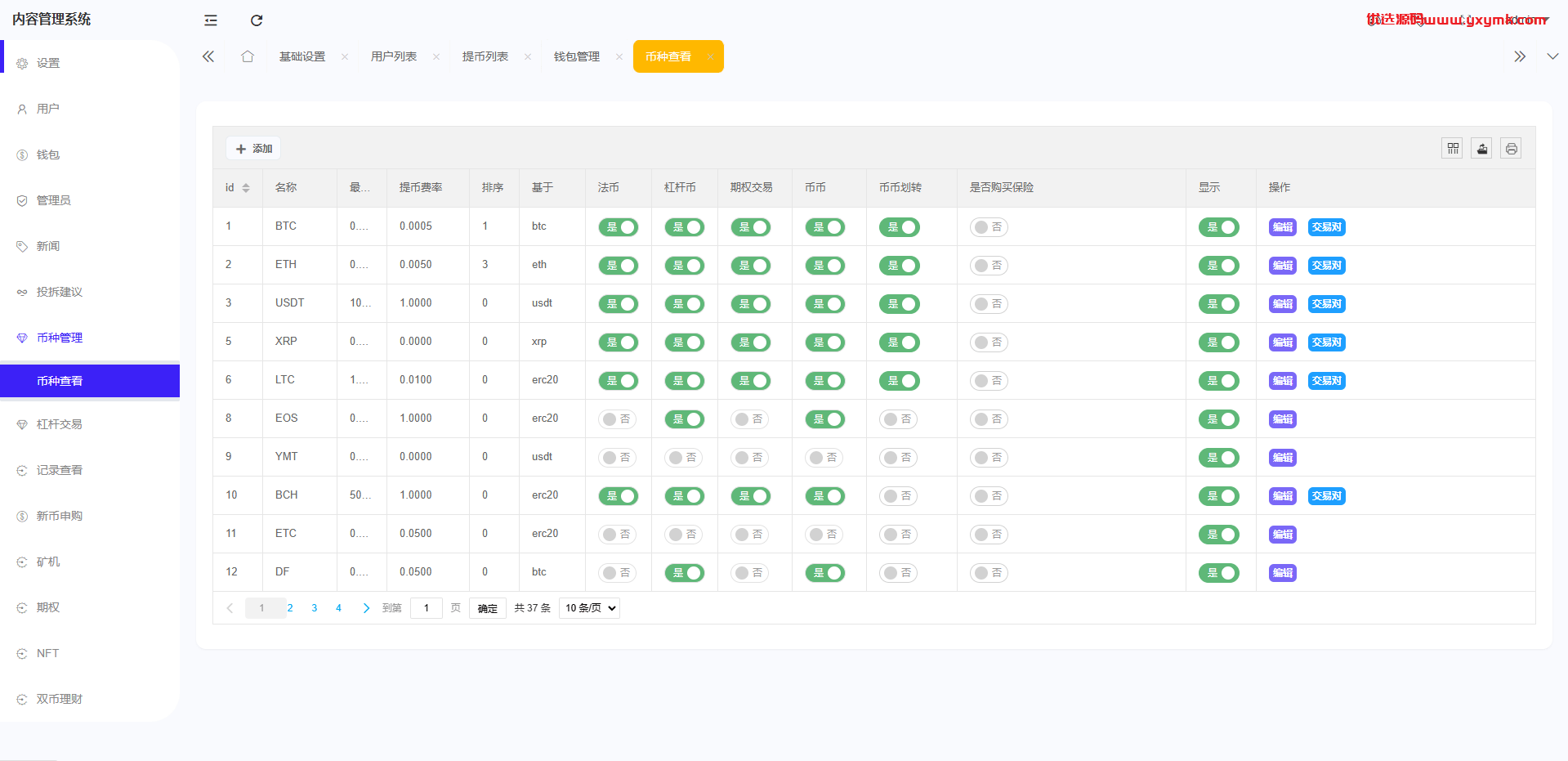
Task: Go to the home tab icon
Action: click(248, 56)
